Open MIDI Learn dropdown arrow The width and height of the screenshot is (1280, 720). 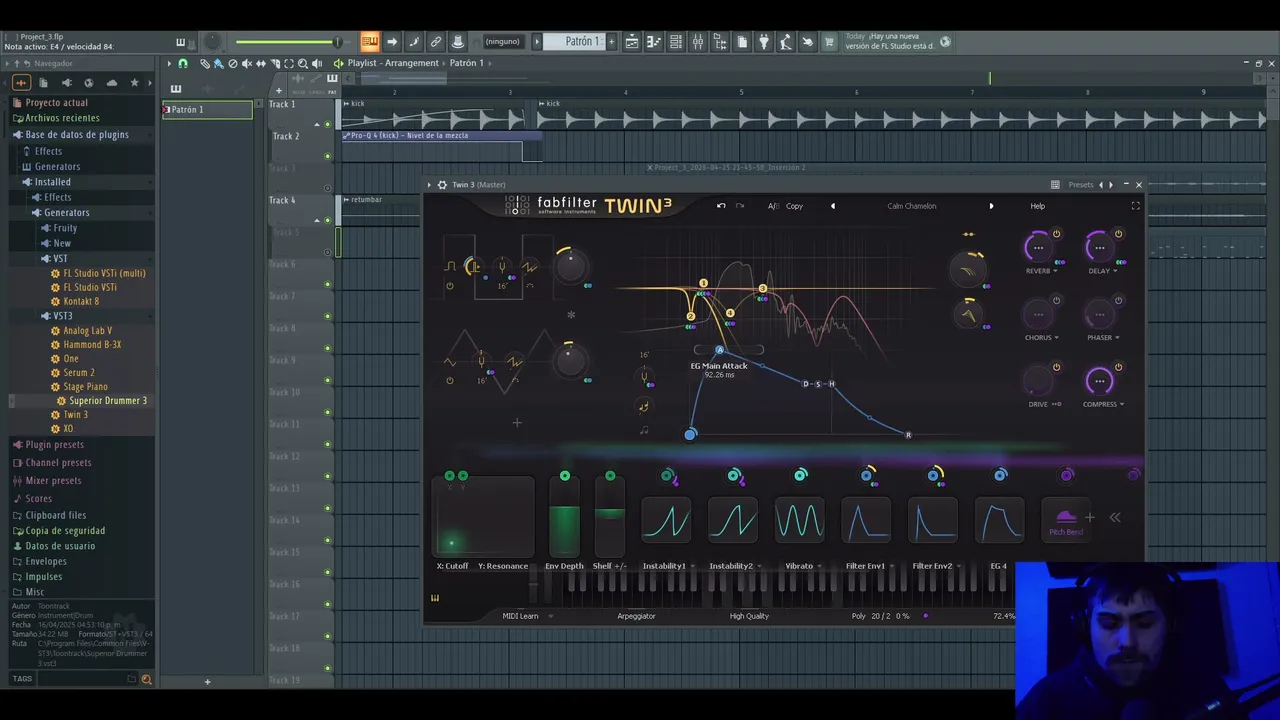(x=550, y=616)
